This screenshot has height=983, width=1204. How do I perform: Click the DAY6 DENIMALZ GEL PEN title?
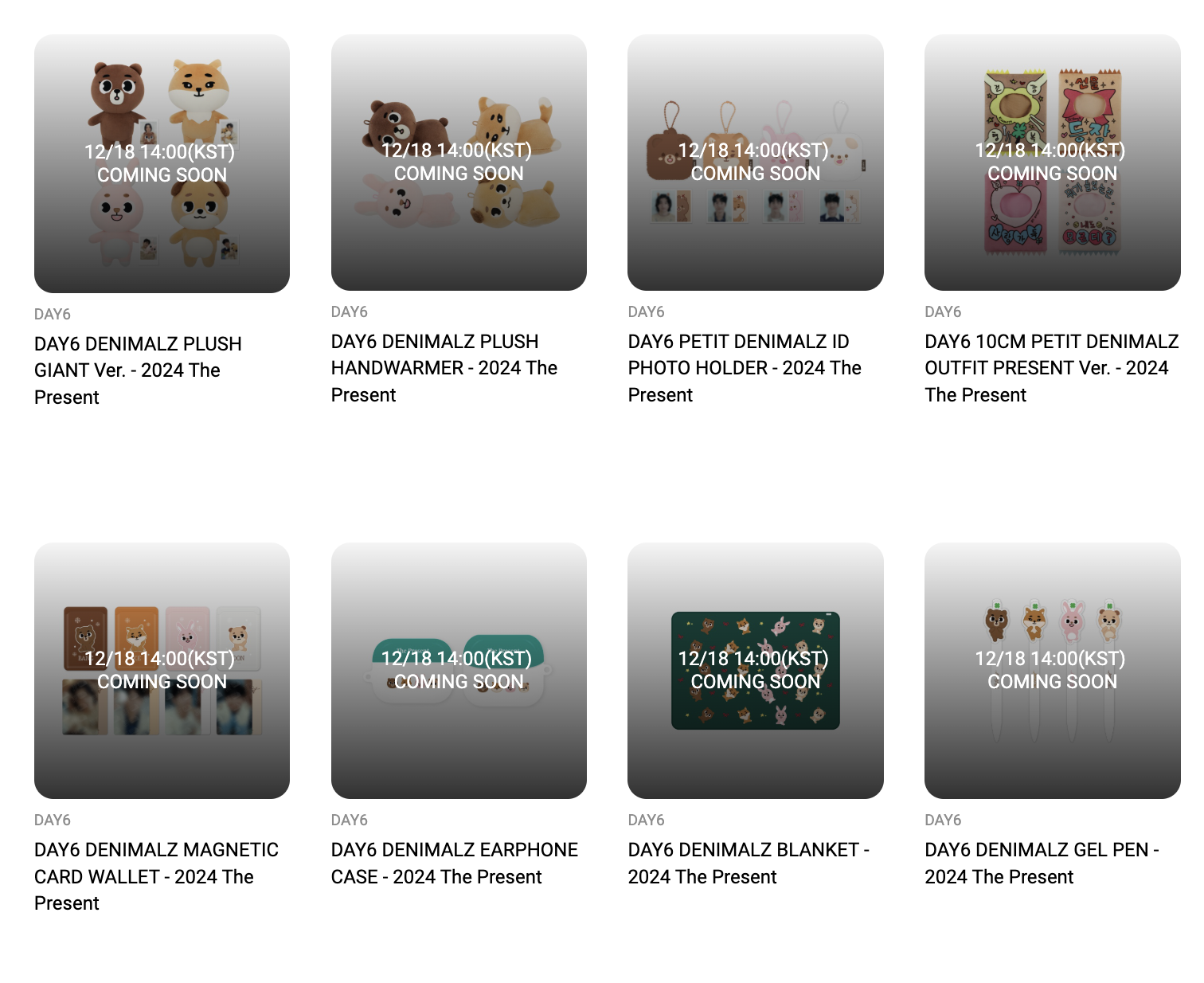tap(1042, 864)
